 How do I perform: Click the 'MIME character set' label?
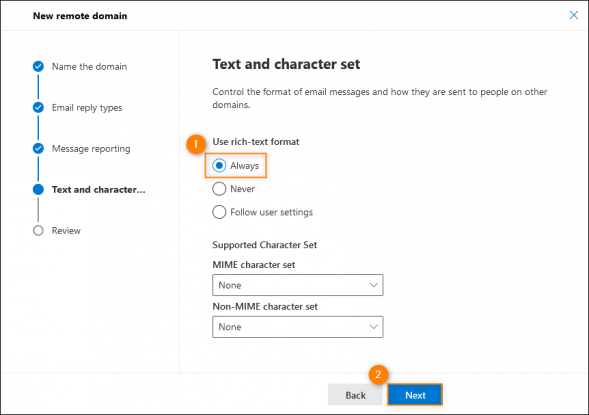click(x=254, y=265)
